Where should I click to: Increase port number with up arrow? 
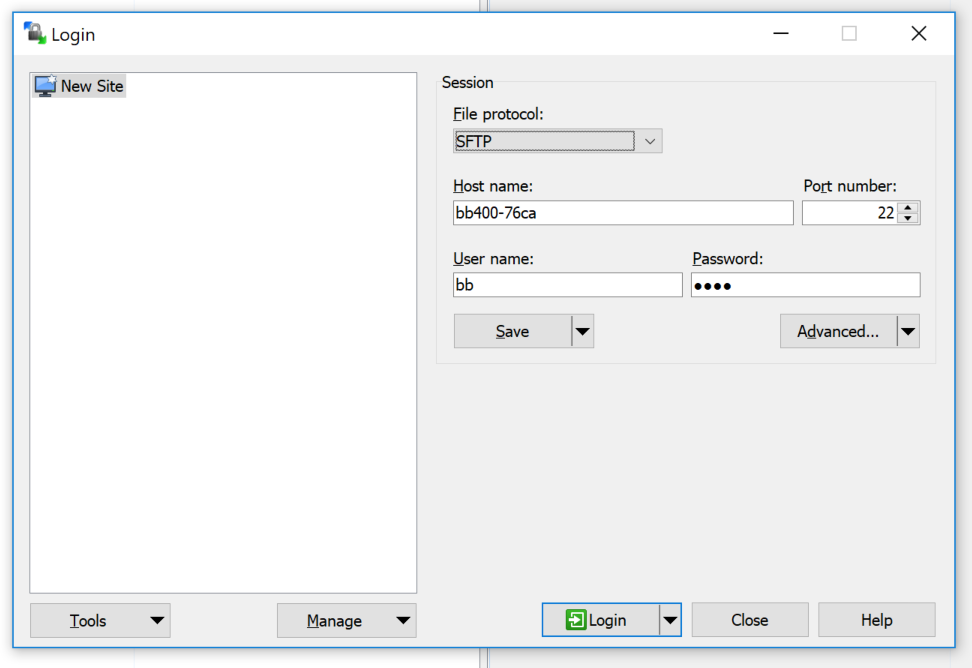pyautogui.click(x=908, y=207)
